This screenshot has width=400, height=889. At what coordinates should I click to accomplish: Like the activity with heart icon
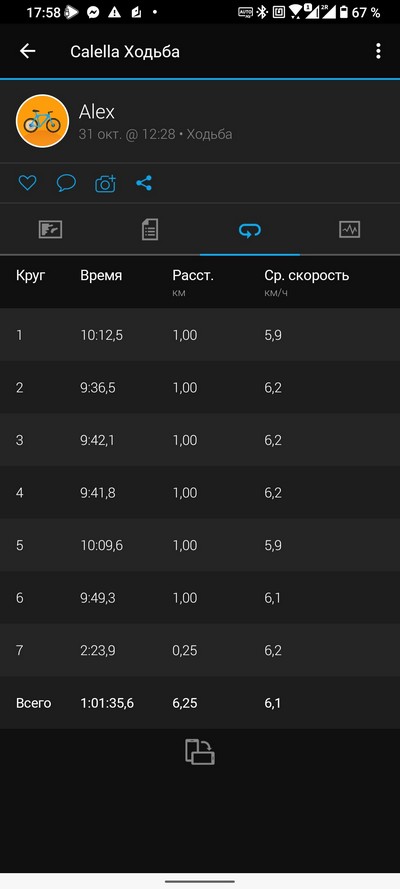[27, 183]
